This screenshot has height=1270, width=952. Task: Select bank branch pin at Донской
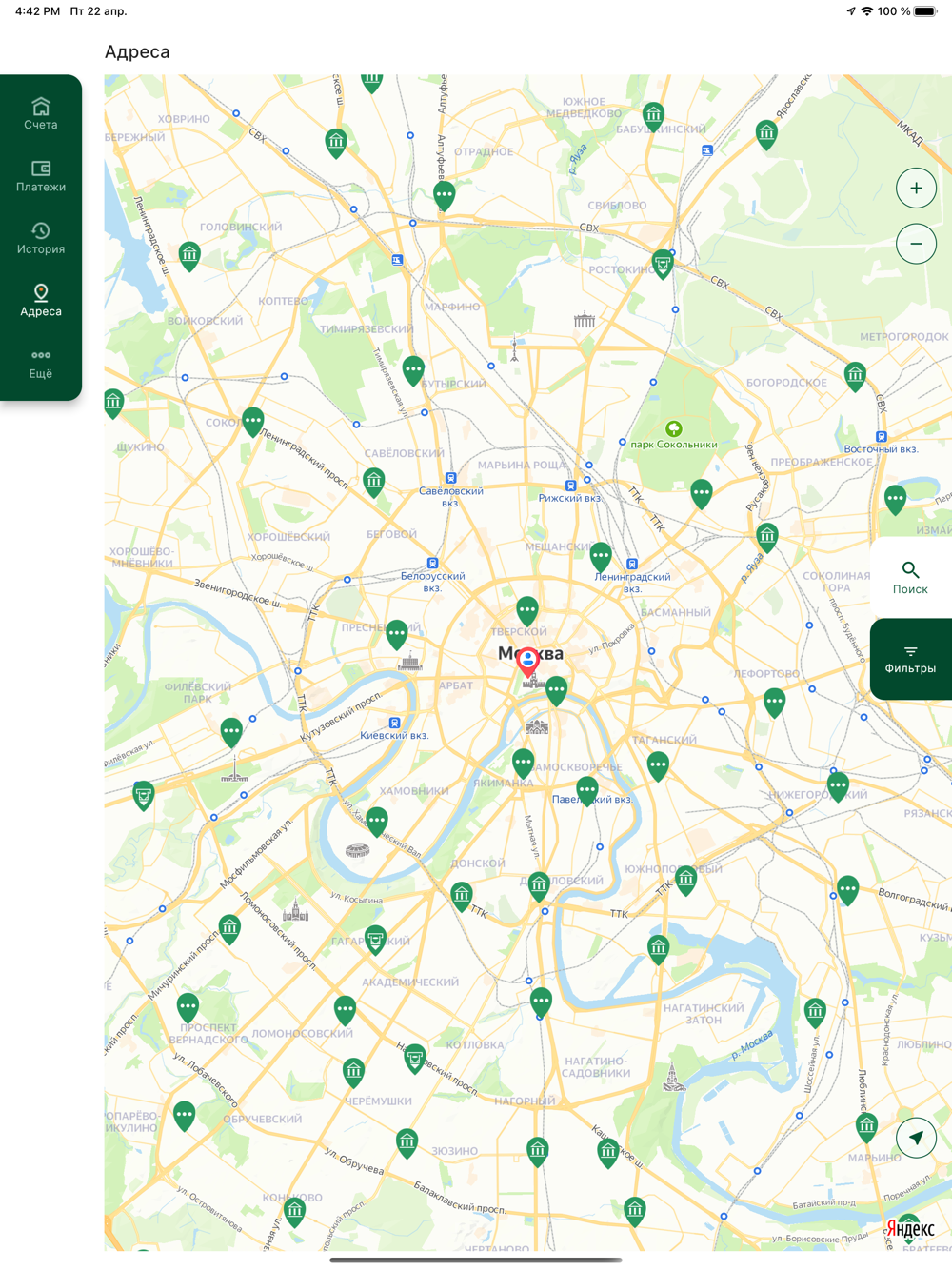[462, 897]
